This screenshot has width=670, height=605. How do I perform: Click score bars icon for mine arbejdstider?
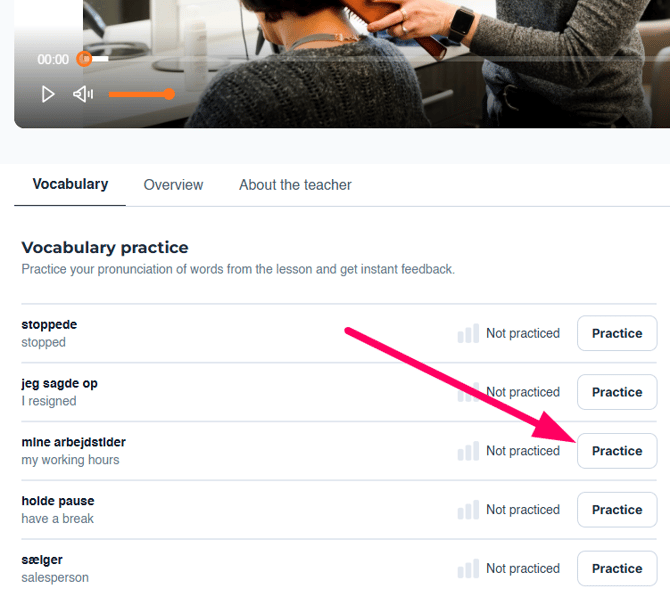pos(467,451)
